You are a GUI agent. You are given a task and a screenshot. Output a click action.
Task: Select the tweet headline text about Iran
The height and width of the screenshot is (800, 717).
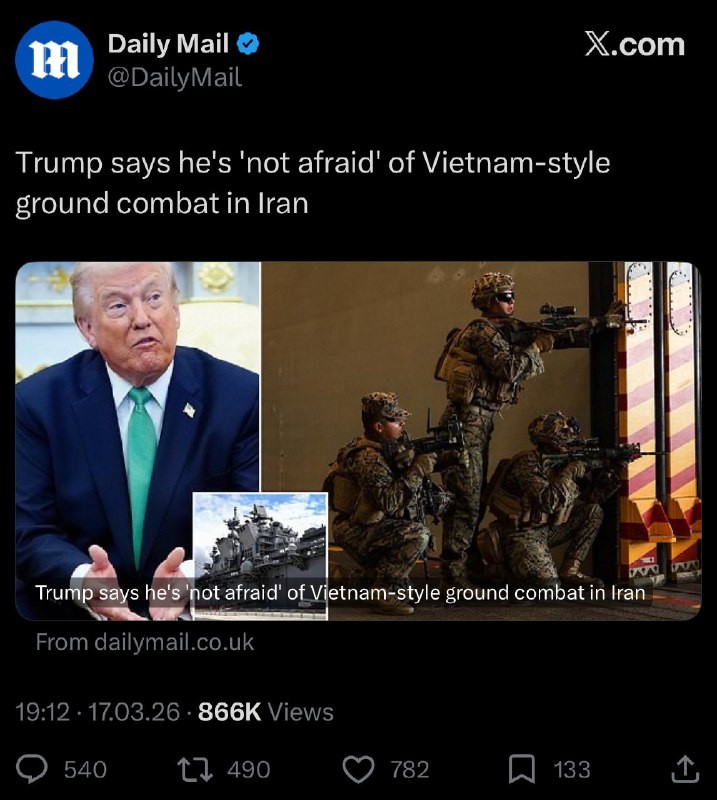313,183
